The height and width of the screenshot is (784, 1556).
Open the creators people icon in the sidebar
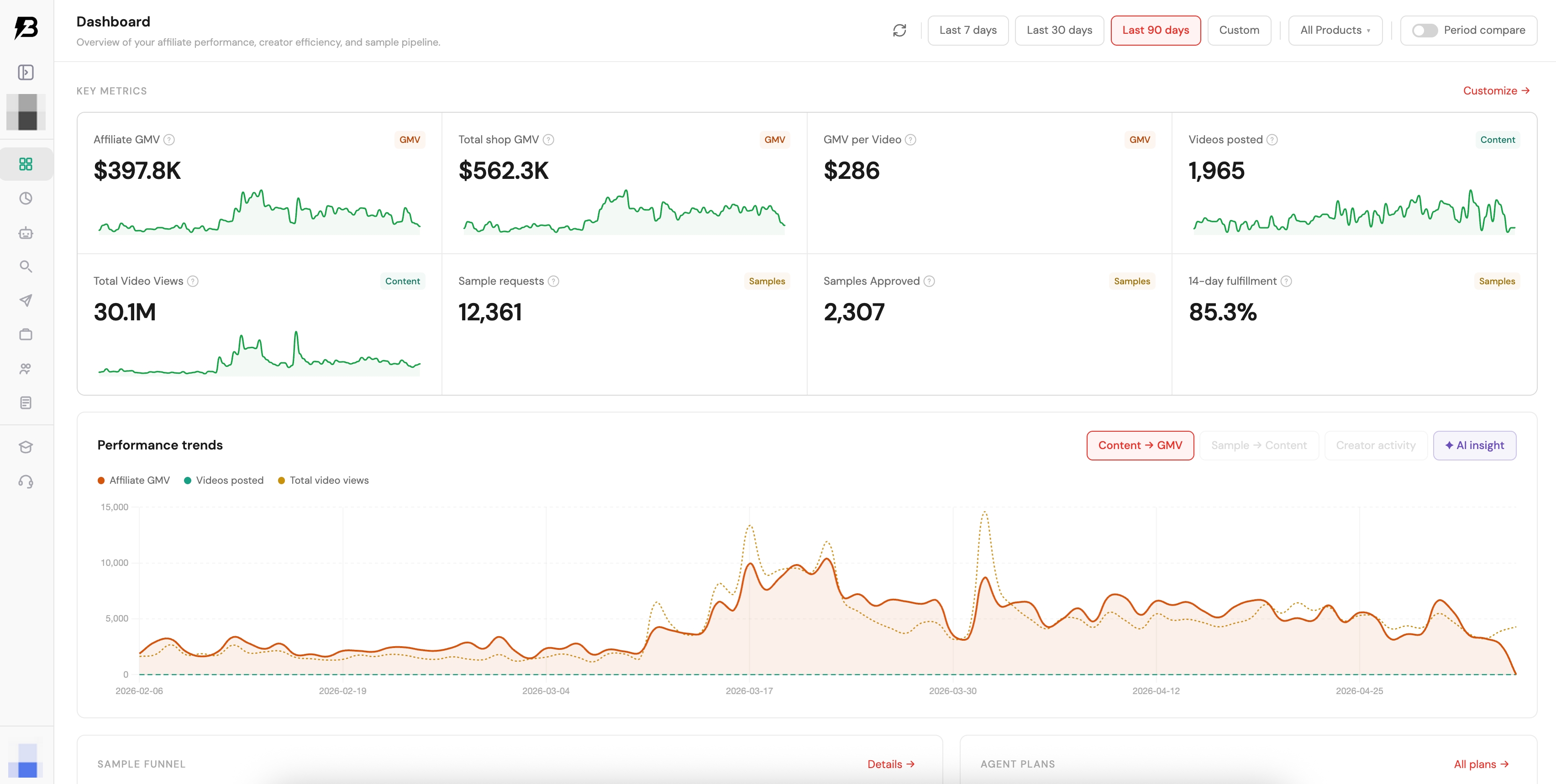coord(26,369)
